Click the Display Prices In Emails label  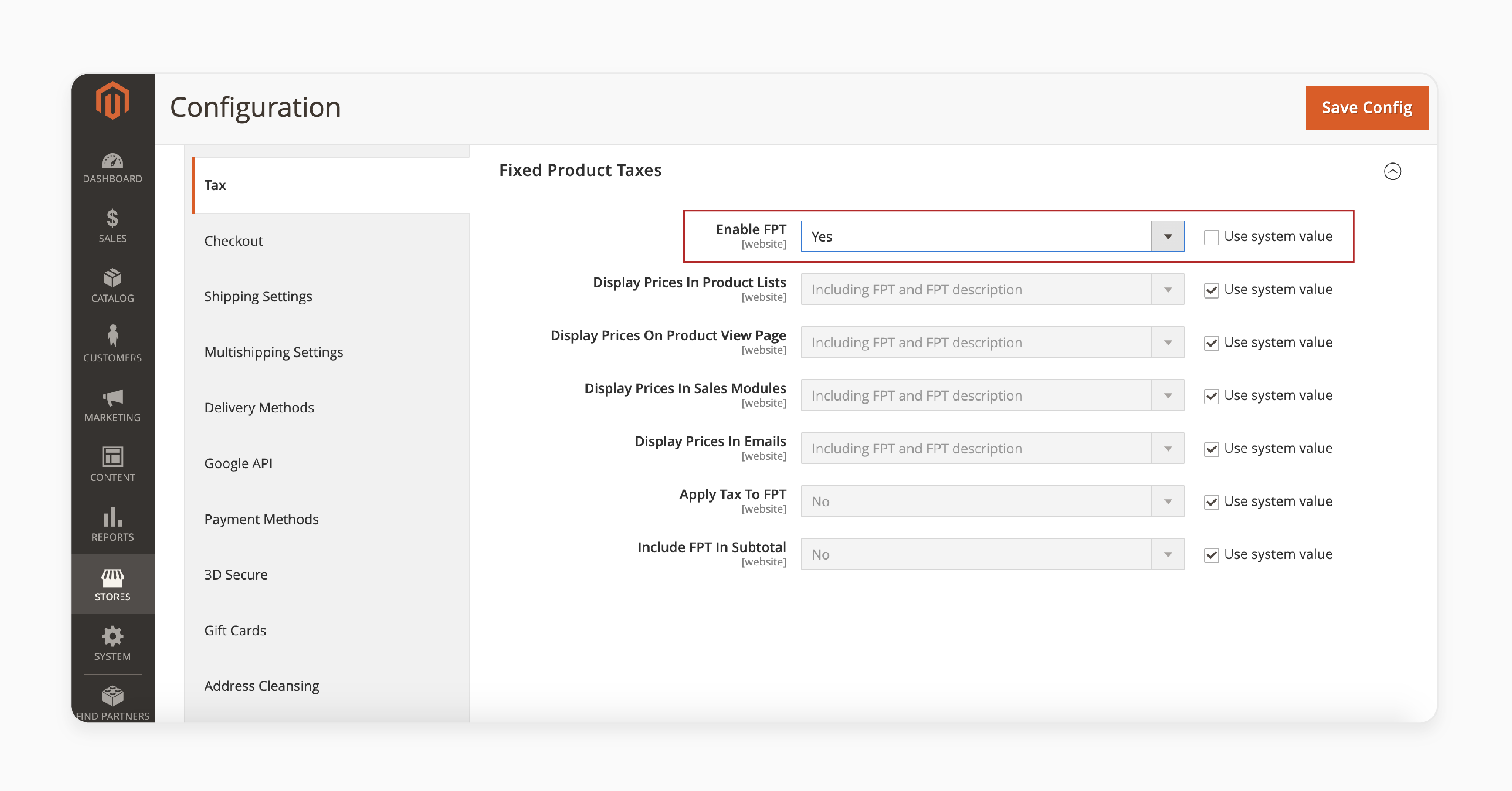coord(710,441)
